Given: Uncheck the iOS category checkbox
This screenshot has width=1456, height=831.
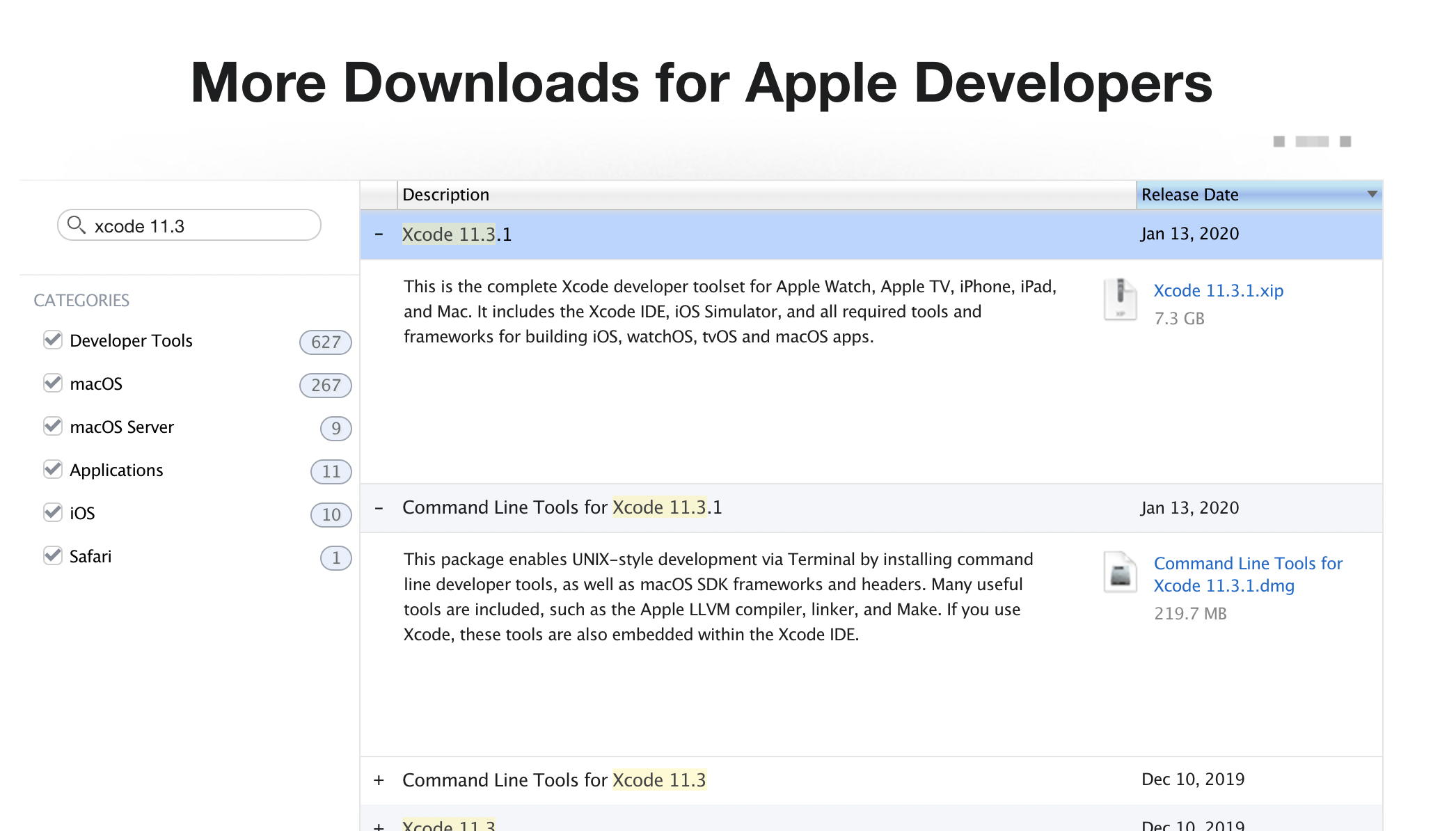Looking at the screenshot, I should pos(53,512).
